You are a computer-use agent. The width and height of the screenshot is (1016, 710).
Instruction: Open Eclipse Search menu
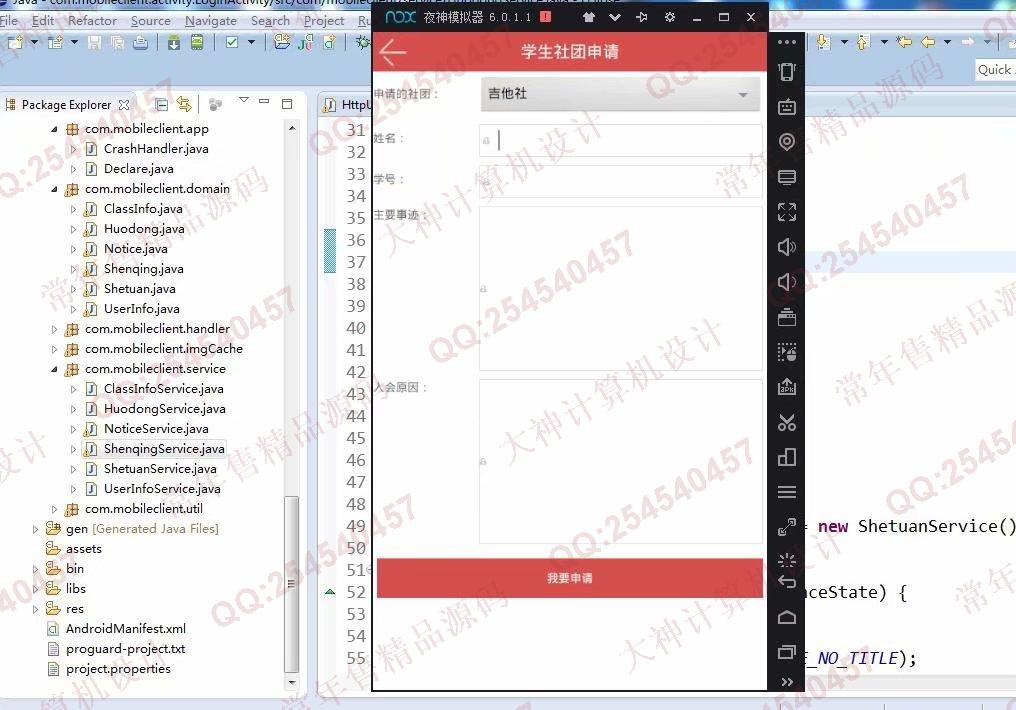click(270, 21)
